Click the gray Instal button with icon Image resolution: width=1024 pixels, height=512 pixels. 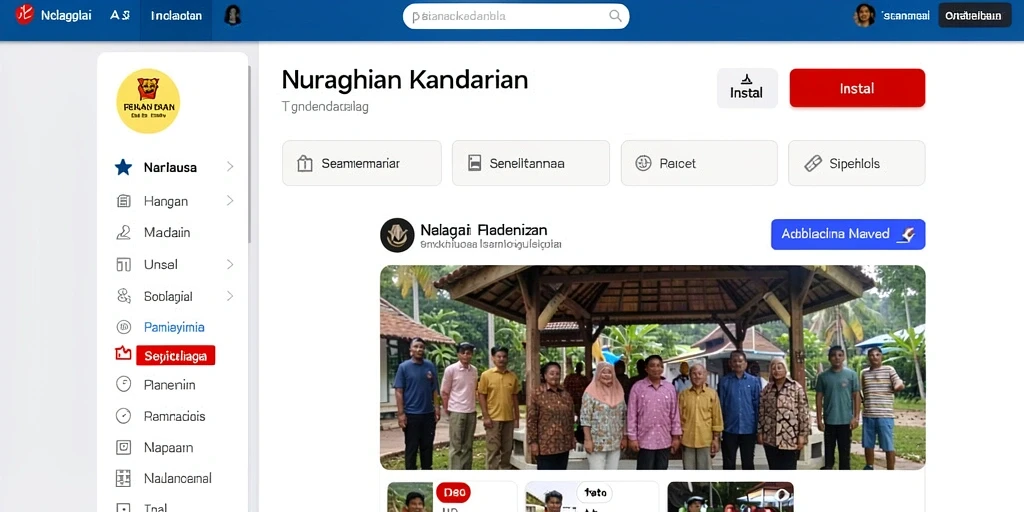pos(747,88)
